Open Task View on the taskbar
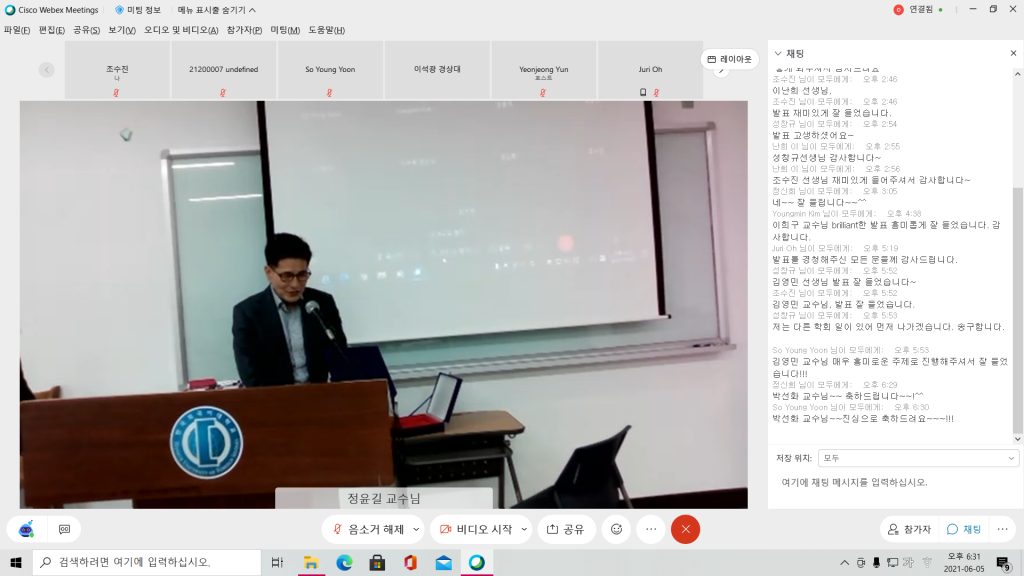Viewport: 1024px width, 576px height. tap(277, 562)
